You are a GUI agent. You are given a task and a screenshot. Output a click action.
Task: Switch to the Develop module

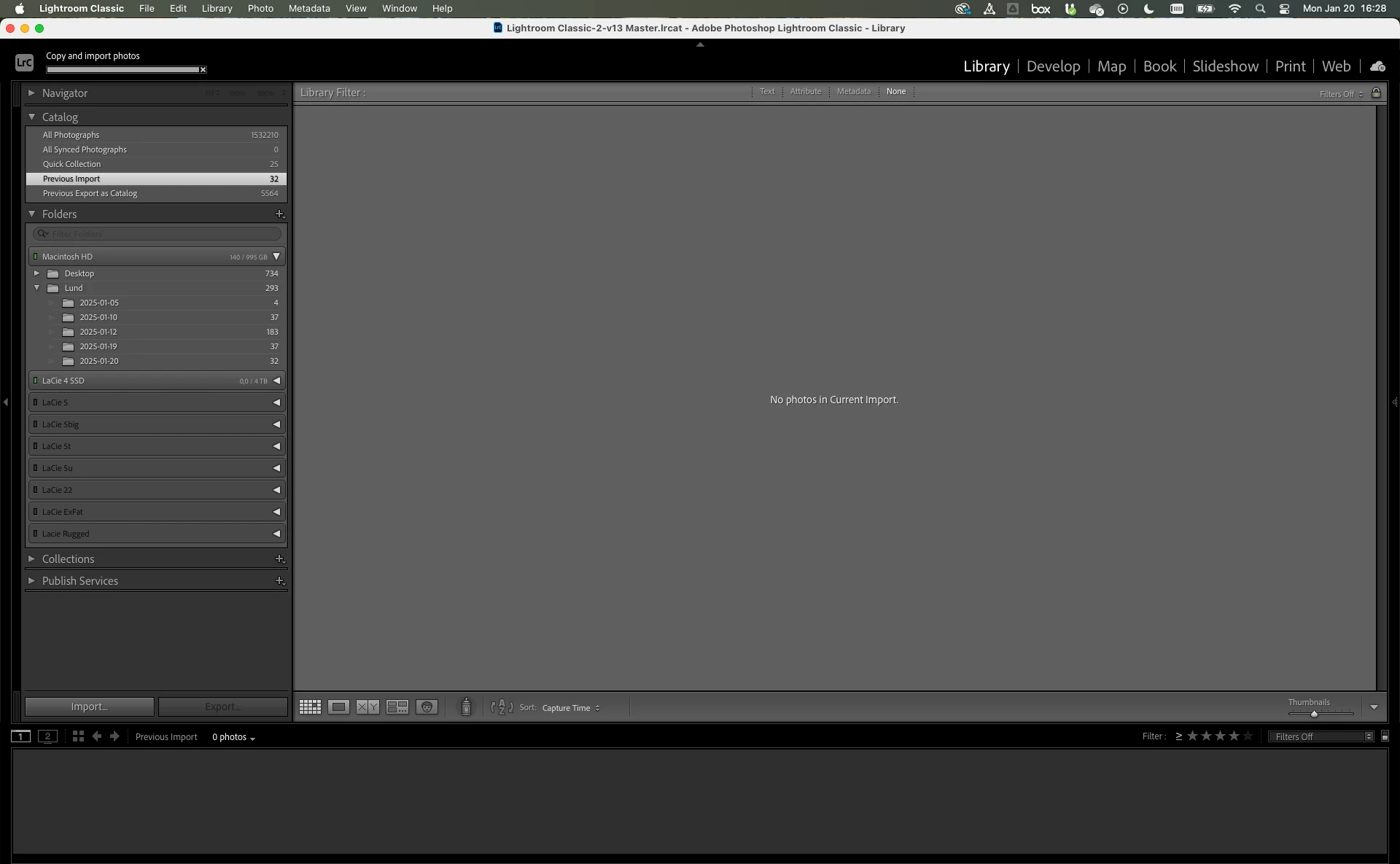click(1053, 66)
